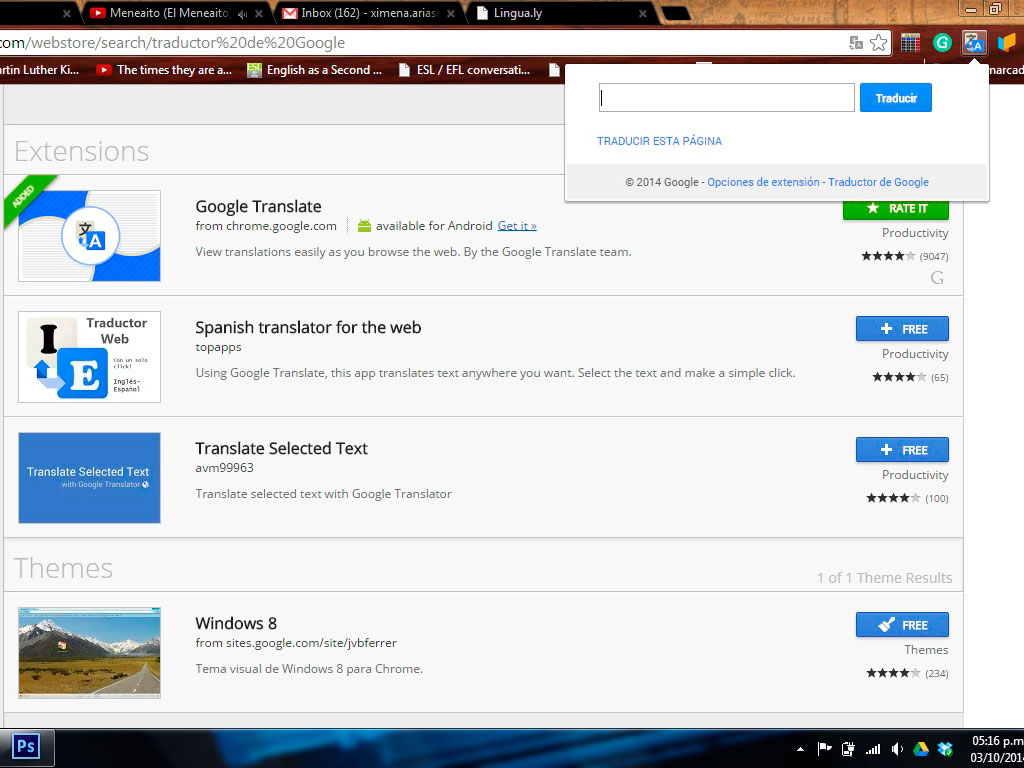Screen dimensions: 1024x768
Task: Click the Windows 8 'Themes' category label
Action: coord(926,650)
